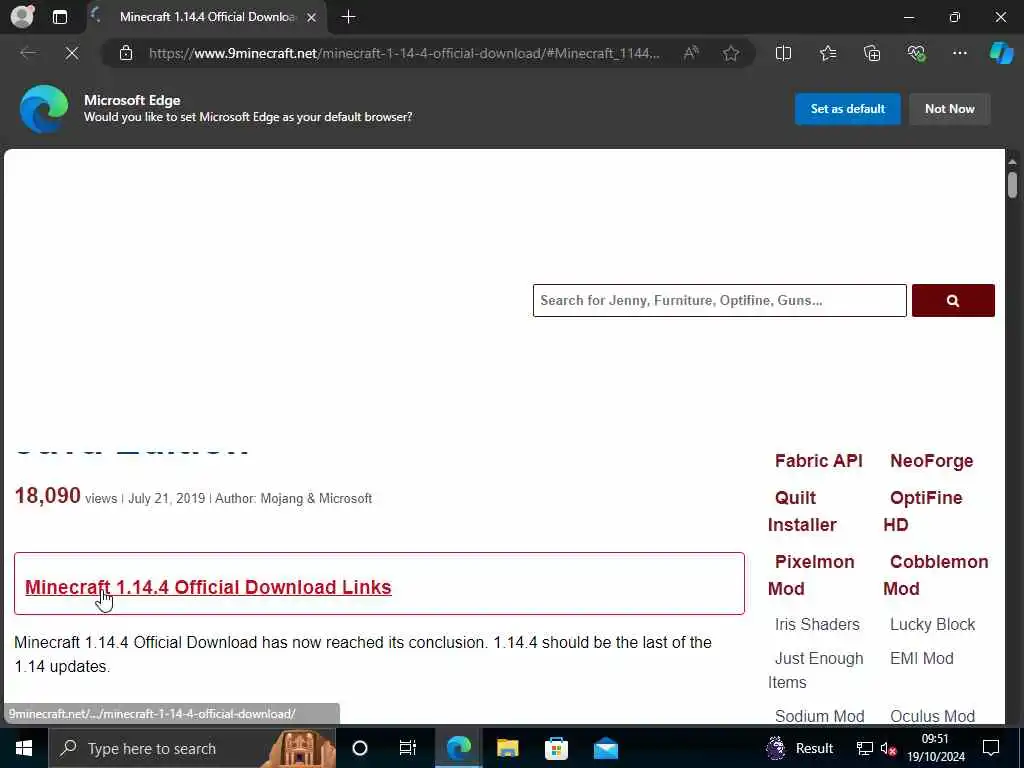Open the Quilt Installer link
1024x768 pixels.
point(802,511)
